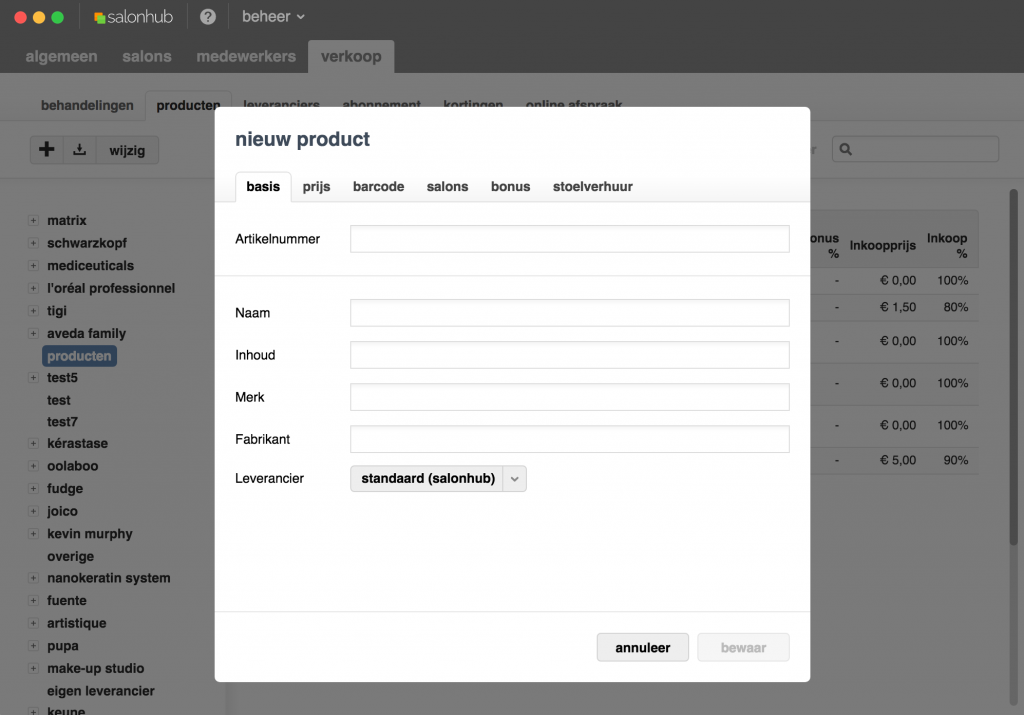Click the bewaar button
The image size is (1024, 715).
[x=743, y=647]
